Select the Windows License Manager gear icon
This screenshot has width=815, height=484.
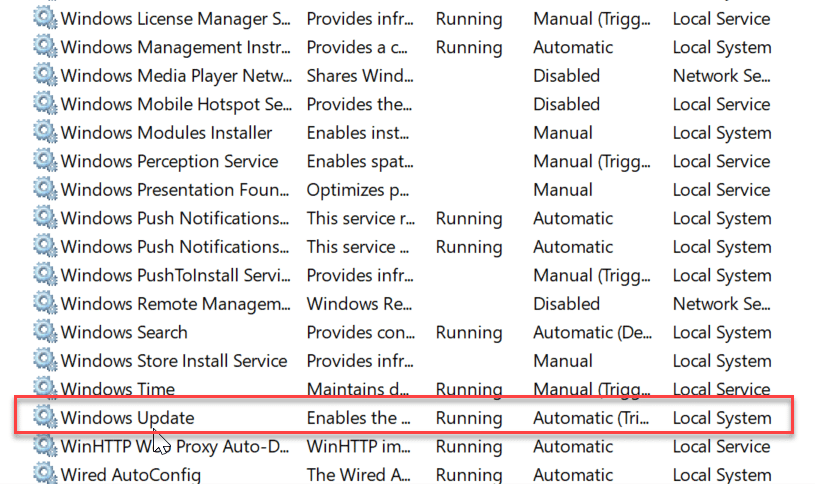pos(45,19)
